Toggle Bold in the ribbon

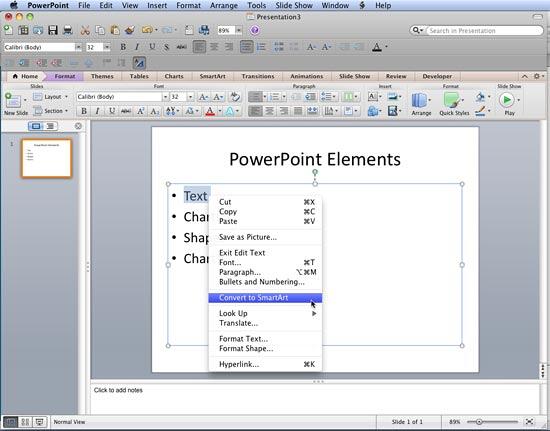pos(84,111)
